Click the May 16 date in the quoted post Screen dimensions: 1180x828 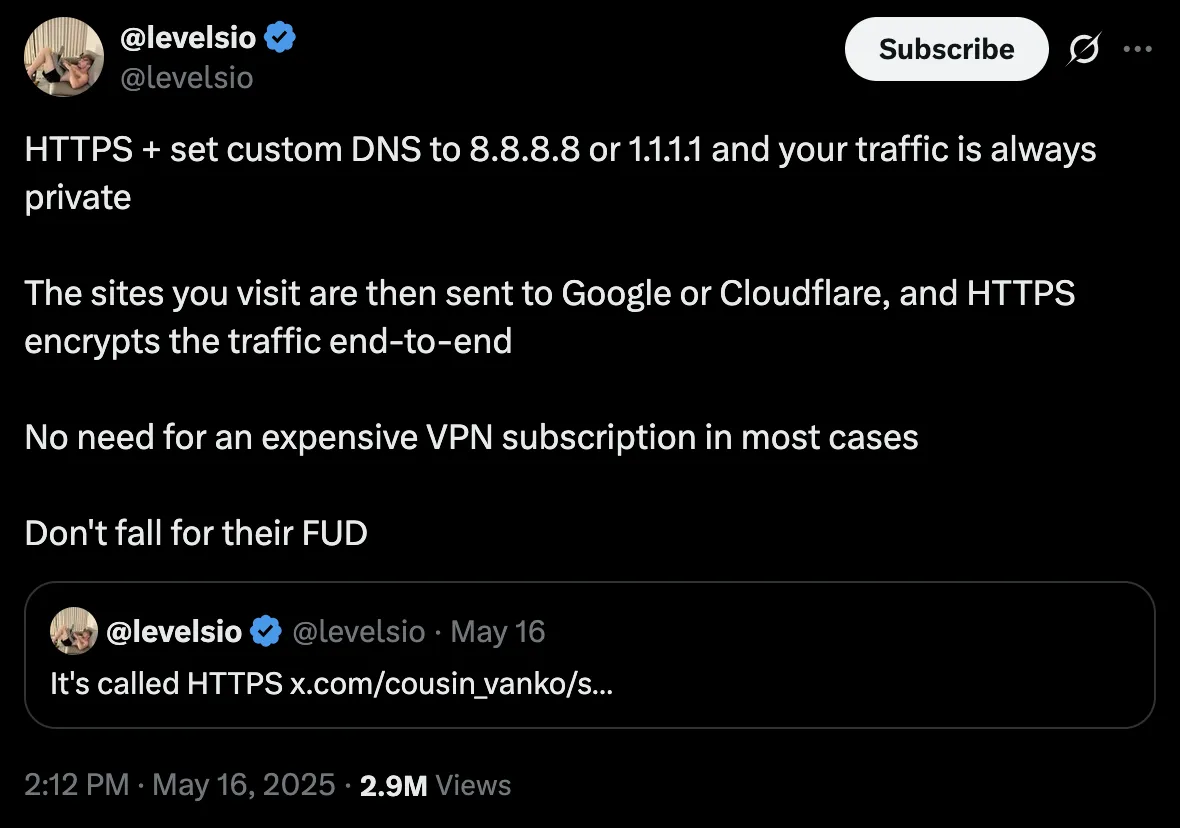click(x=497, y=632)
